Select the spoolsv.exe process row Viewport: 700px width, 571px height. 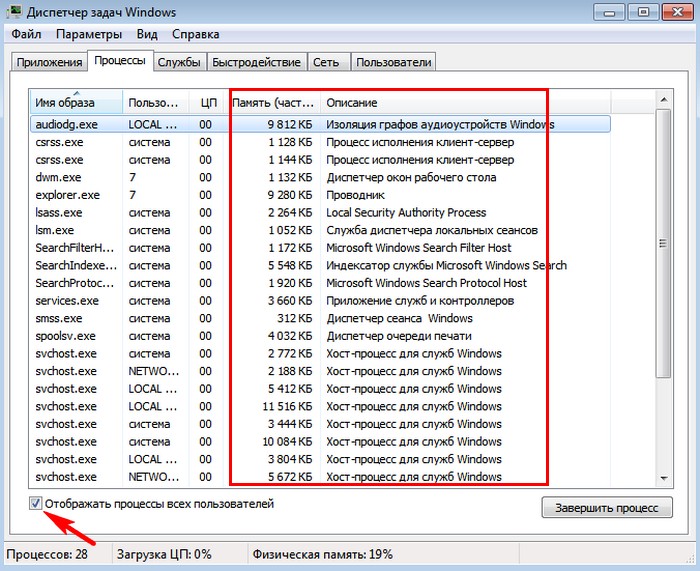65,336
